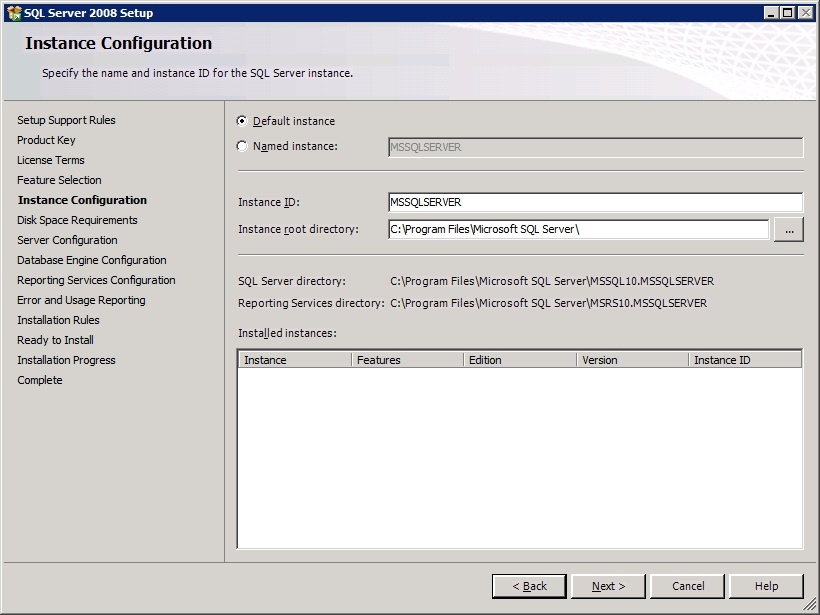Select License Terms step
820x615 pixels.
[51, 160]
